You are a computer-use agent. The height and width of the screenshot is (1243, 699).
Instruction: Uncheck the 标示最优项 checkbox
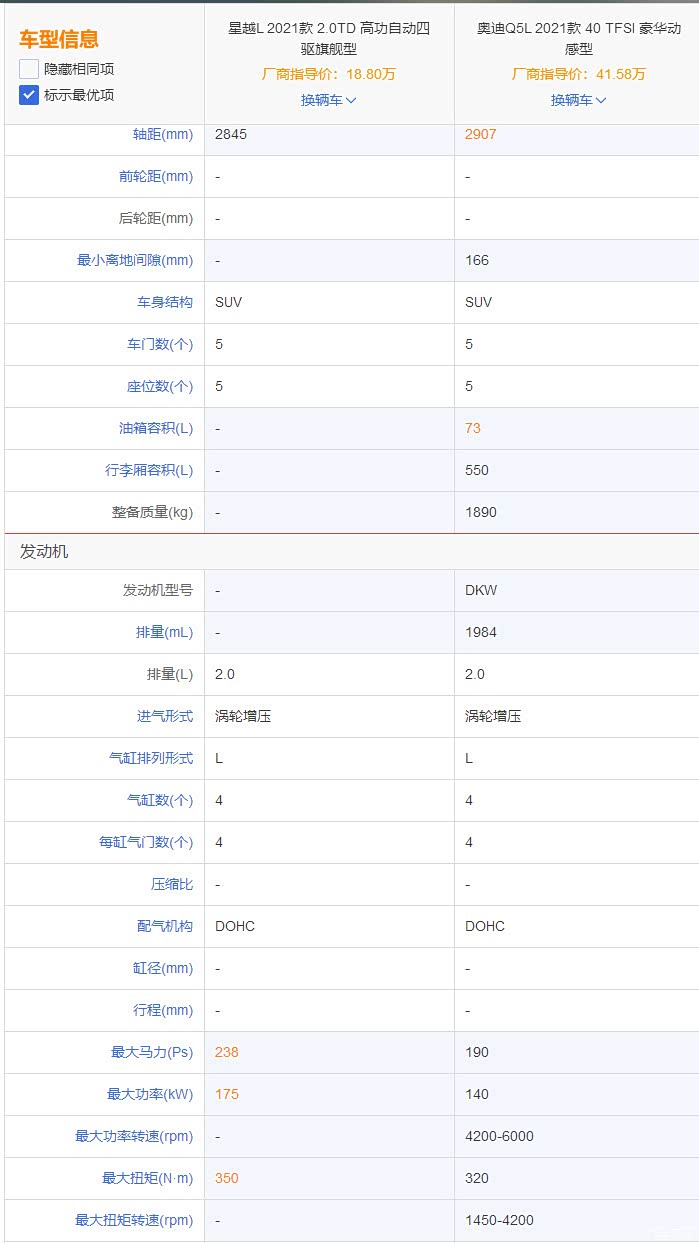coord(29,95)
